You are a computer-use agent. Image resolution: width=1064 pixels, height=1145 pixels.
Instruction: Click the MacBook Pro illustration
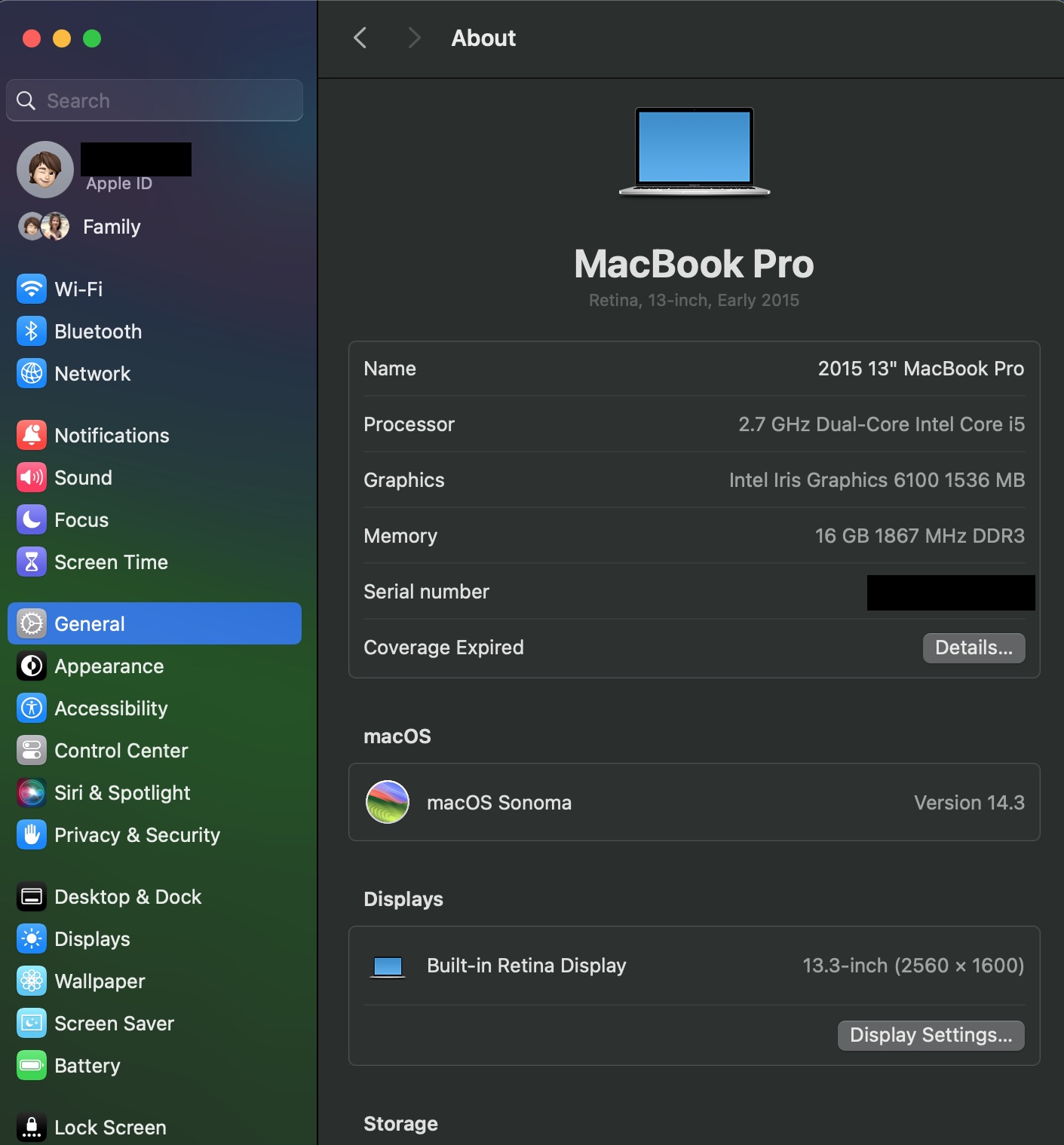click(695, 152)
